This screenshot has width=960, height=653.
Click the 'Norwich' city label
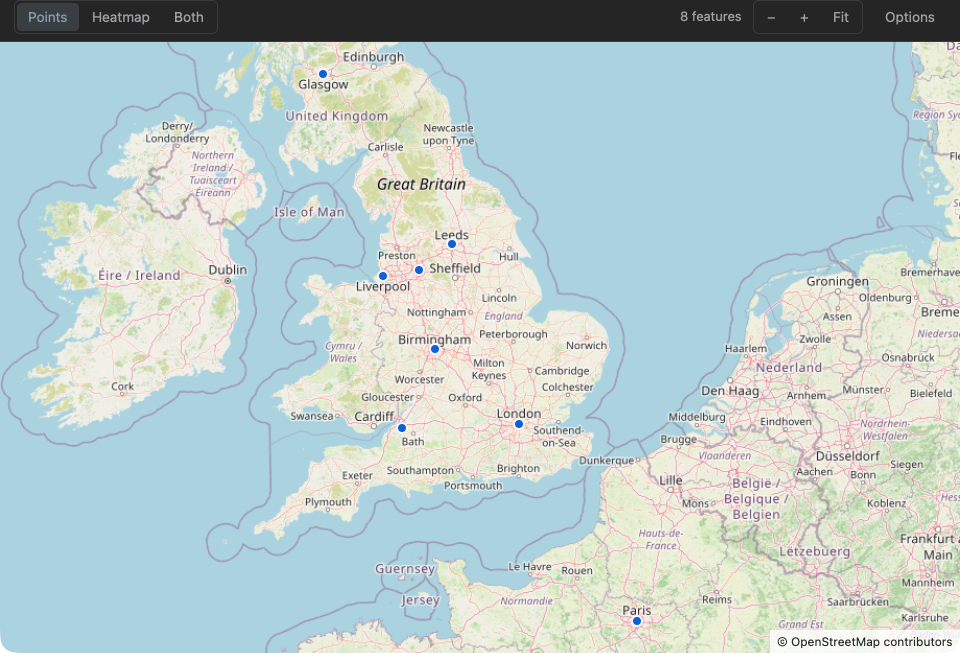pyautogui.click(x=587, y=345)
